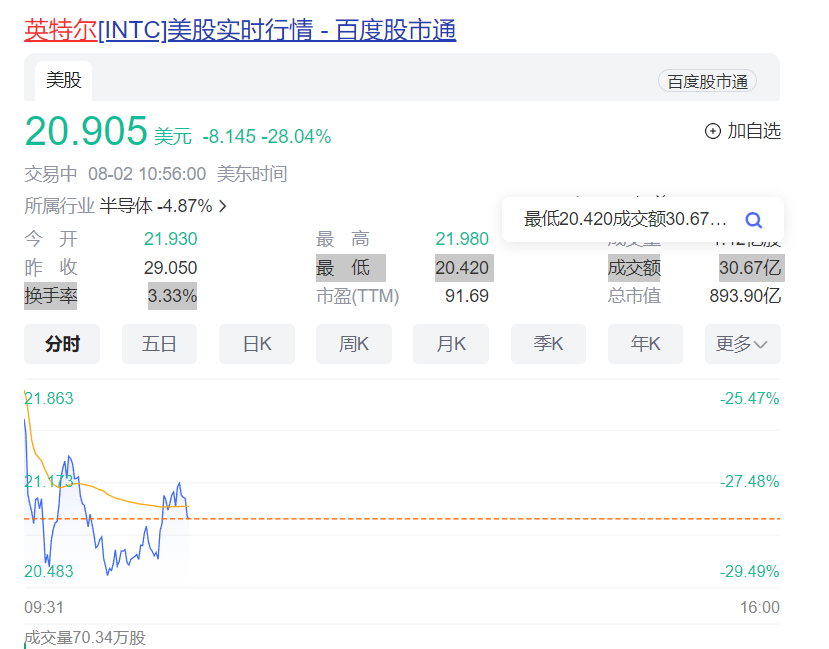Click the search magnifier icon in popup
Image resolution: width=829 pixels, height=649 pixels.
pos(753,219)
